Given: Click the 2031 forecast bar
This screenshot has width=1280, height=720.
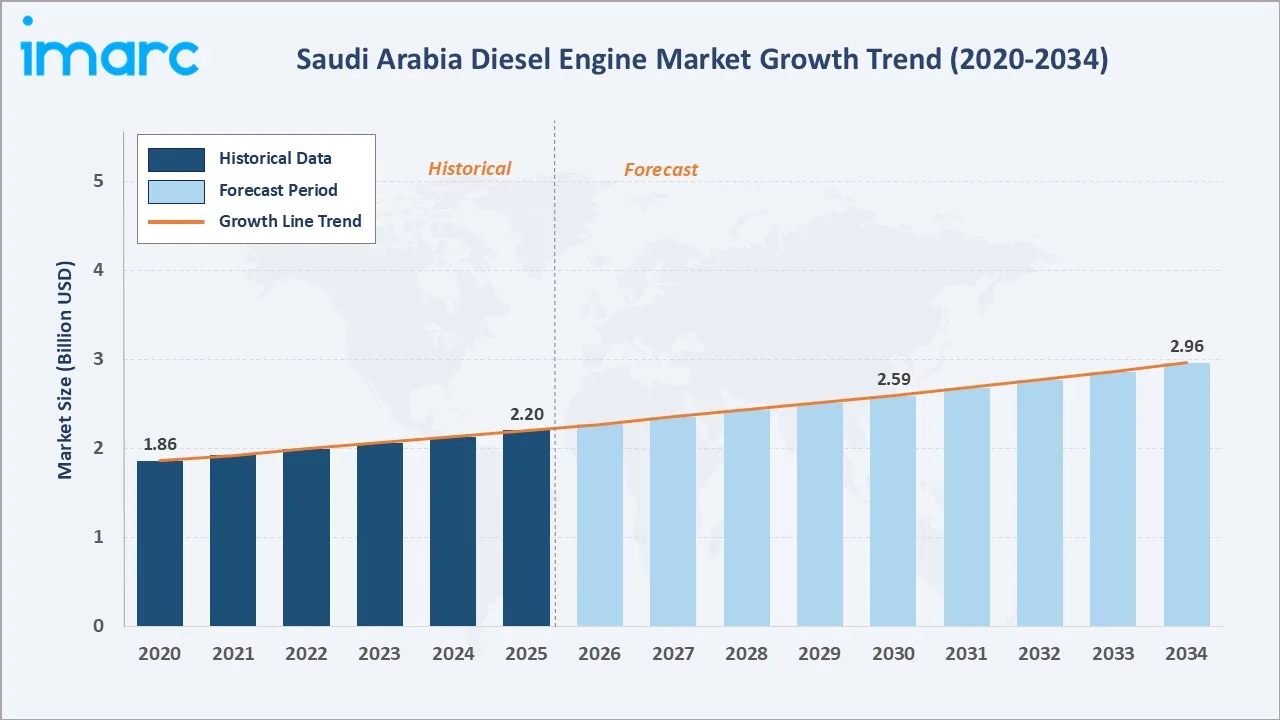Looking at the screenshot, I should 966,507.
